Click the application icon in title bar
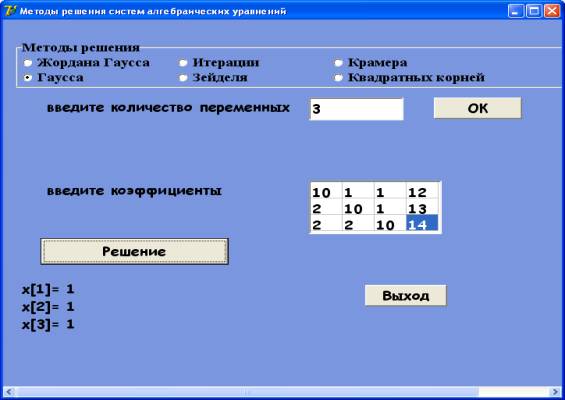Viewport: 565px width, 400px height. click(10, 11)
